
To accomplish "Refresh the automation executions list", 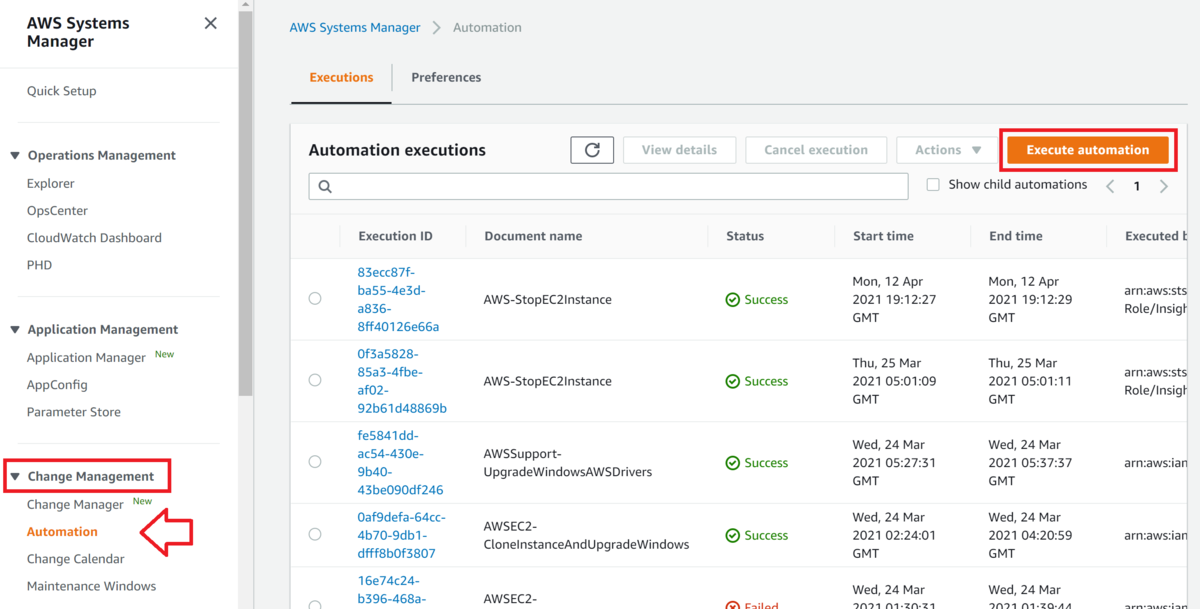I will pos(592,150).
